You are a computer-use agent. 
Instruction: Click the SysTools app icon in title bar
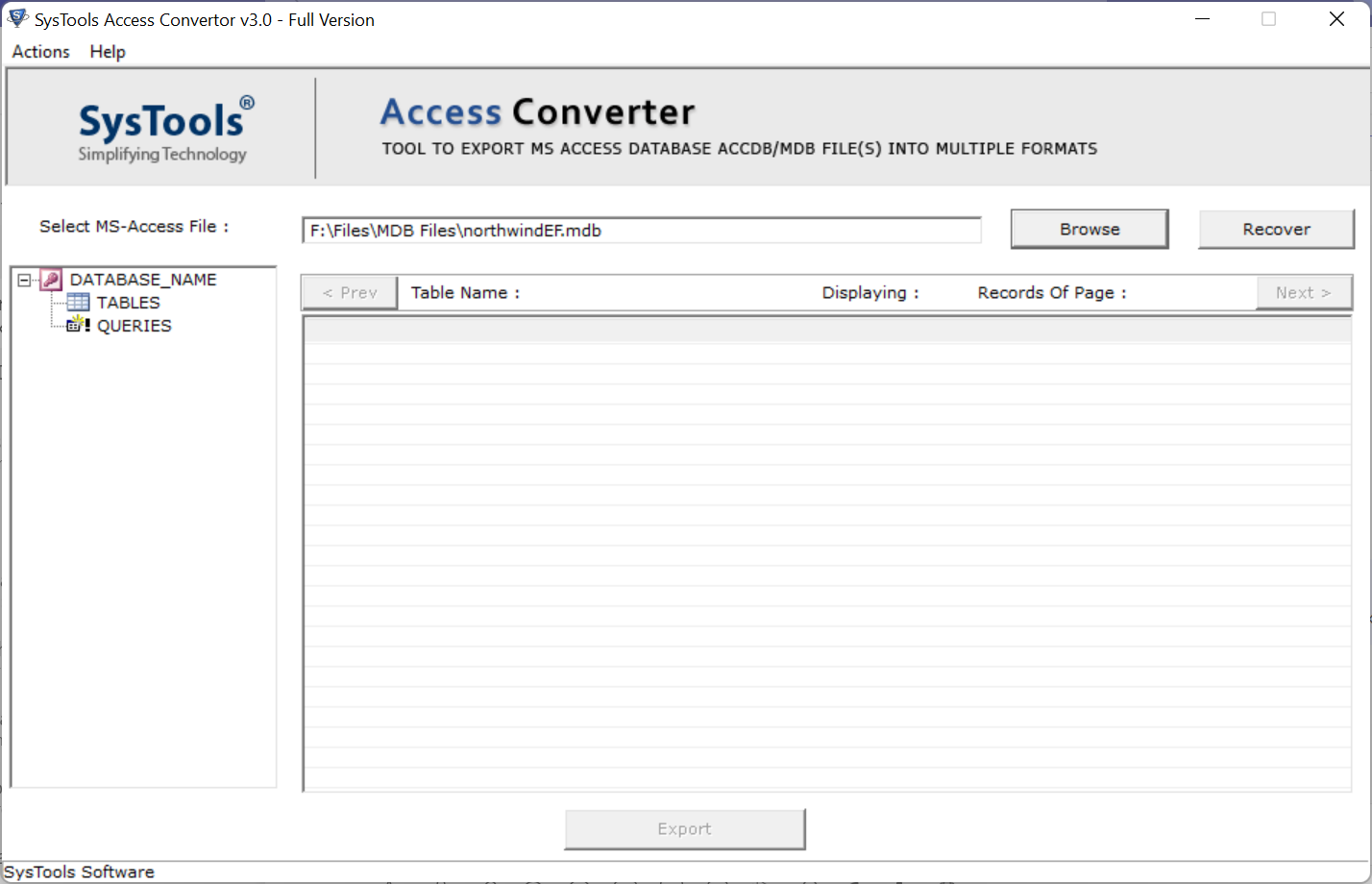pos(17,18)
